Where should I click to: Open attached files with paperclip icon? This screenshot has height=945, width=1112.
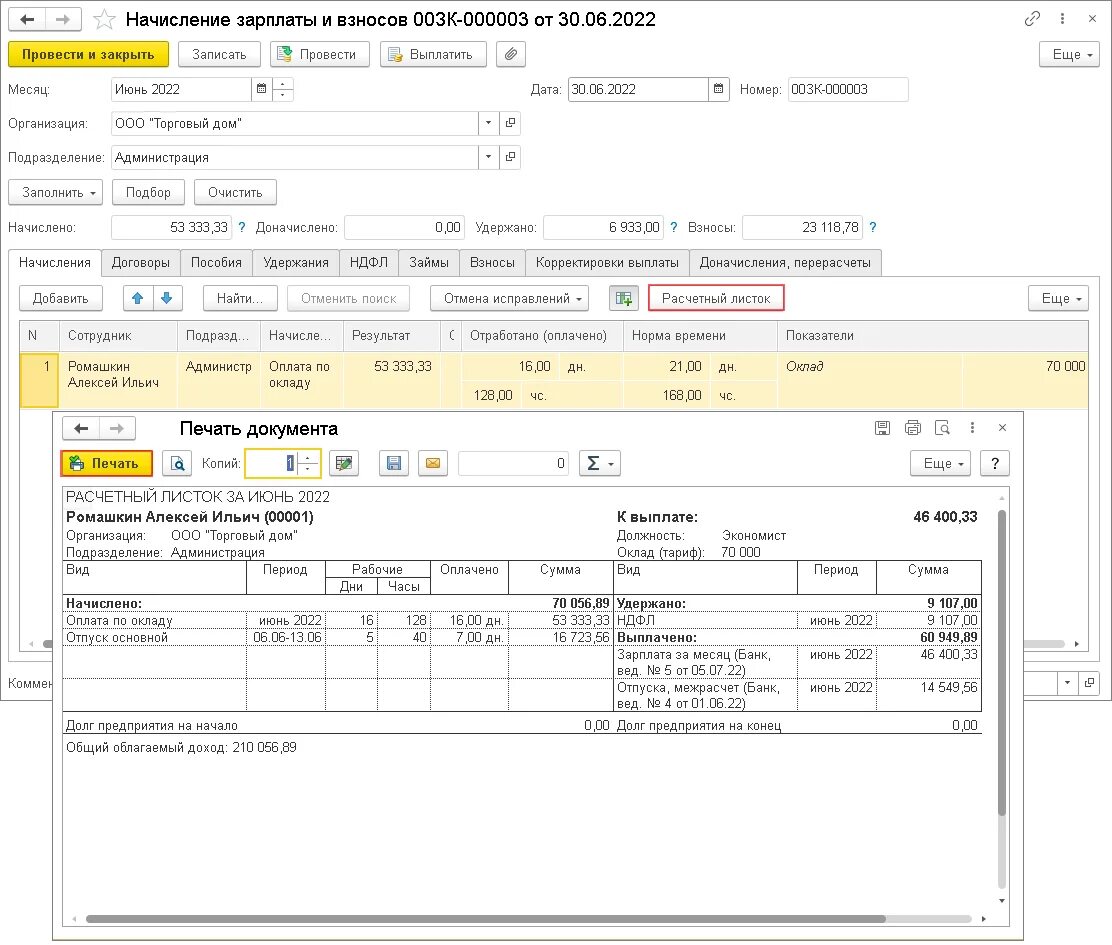[511, 54]
